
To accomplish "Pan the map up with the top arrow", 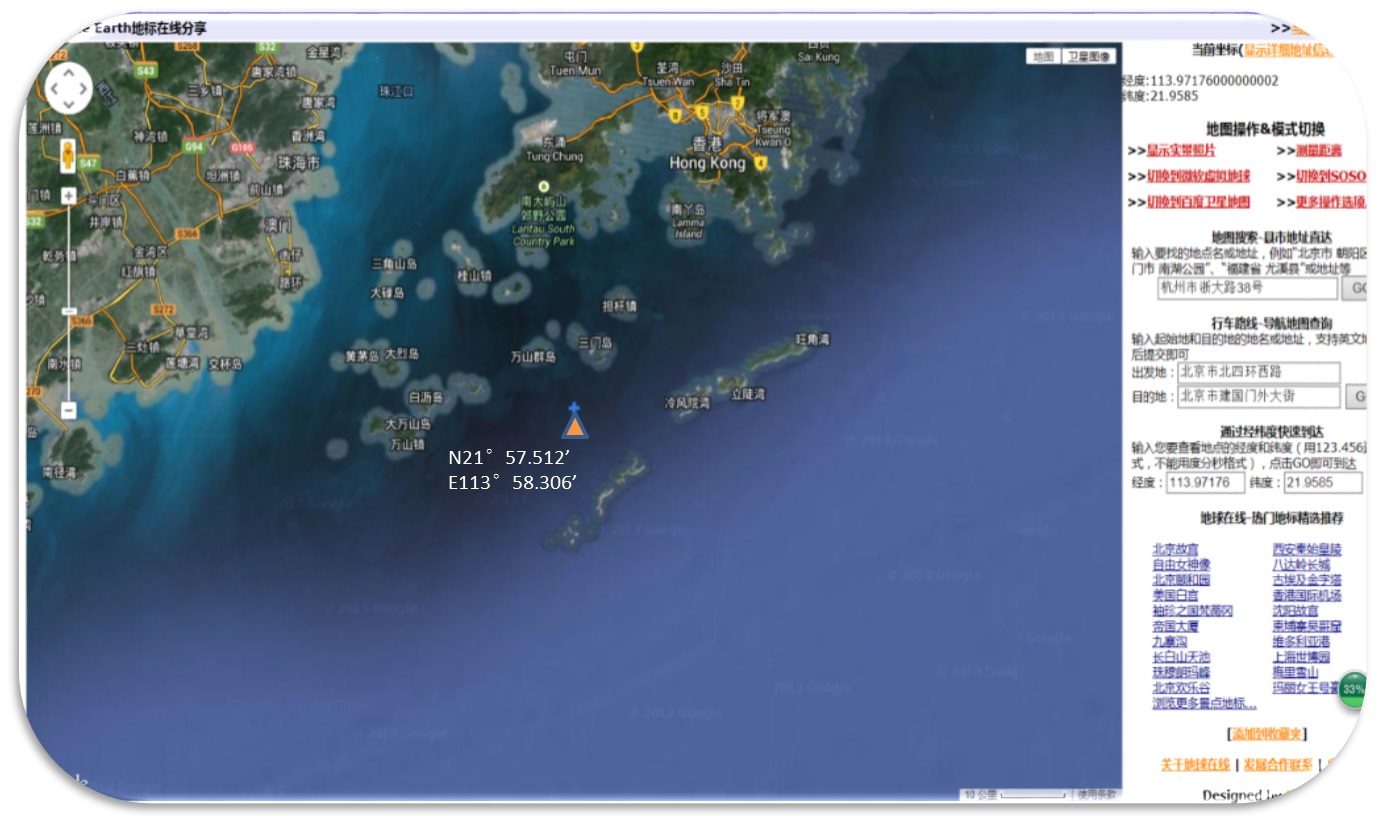I will 69,74.
